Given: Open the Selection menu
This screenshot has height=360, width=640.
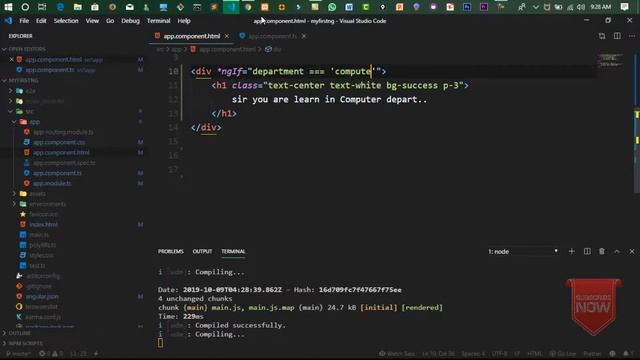Looking at the screenshot, I should tap(66, 21).
